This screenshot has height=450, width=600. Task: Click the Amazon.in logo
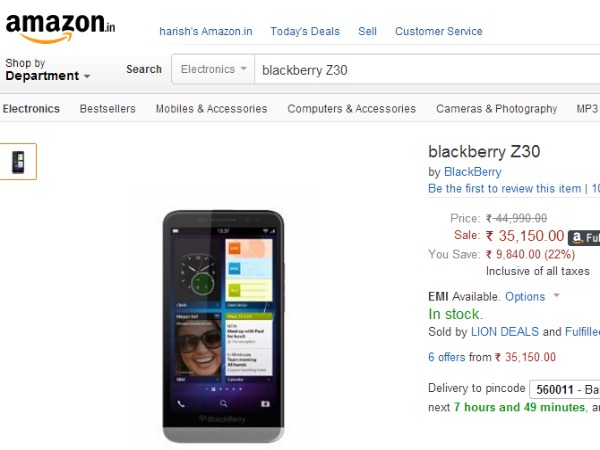click(x=60, y=28)
